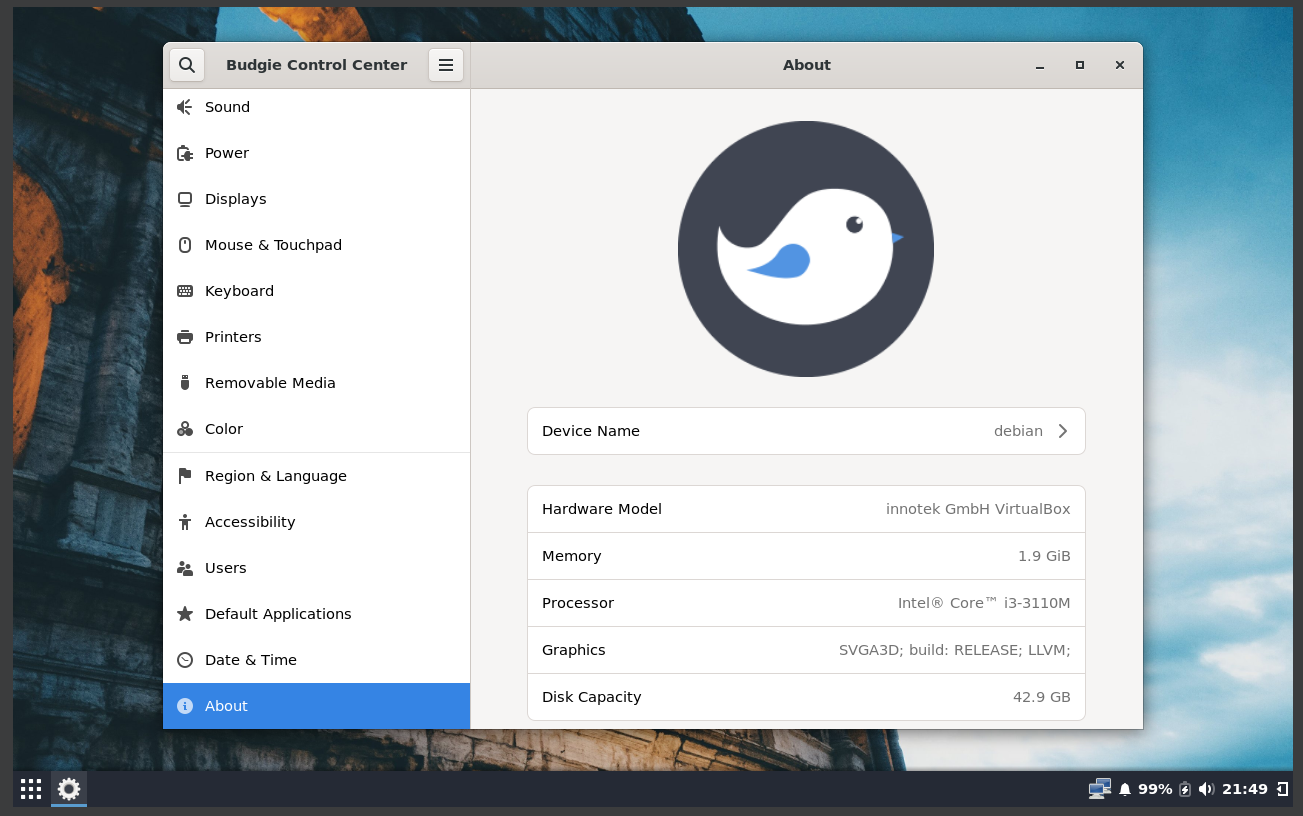Open the Removable Media icon

(x=184, y=383)
